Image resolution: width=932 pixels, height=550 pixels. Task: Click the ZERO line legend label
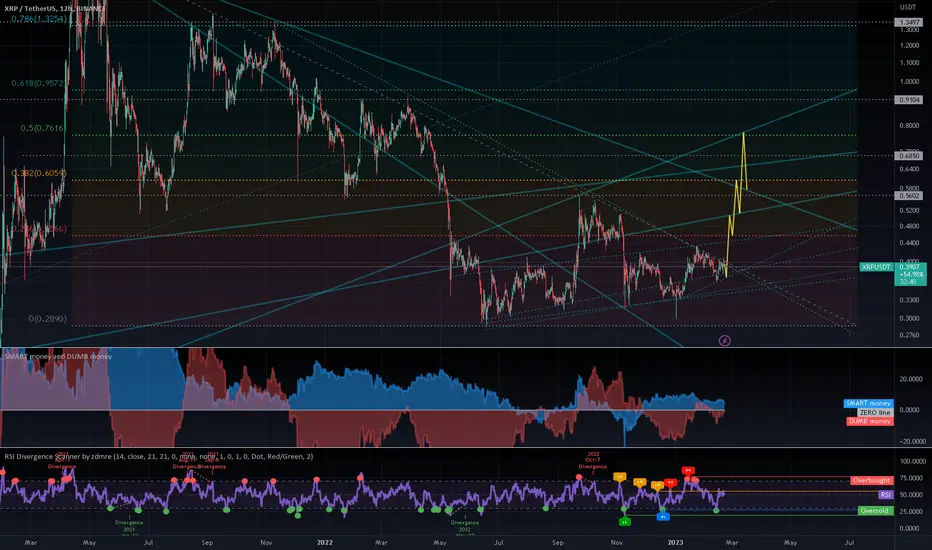(x=874, y=412)
